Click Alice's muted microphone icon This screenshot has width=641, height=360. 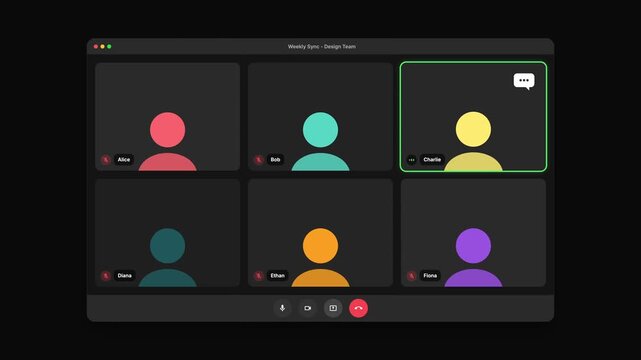106,160
